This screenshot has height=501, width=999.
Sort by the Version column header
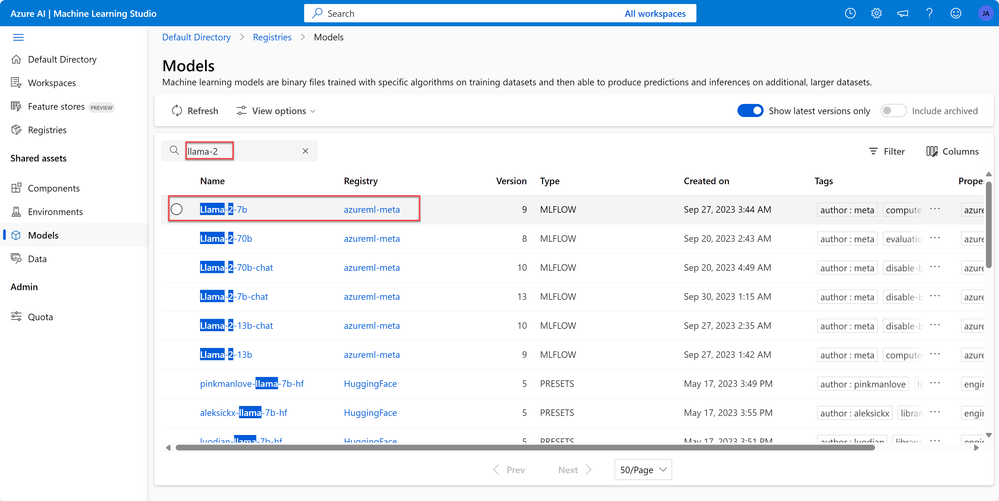(512, 181)
